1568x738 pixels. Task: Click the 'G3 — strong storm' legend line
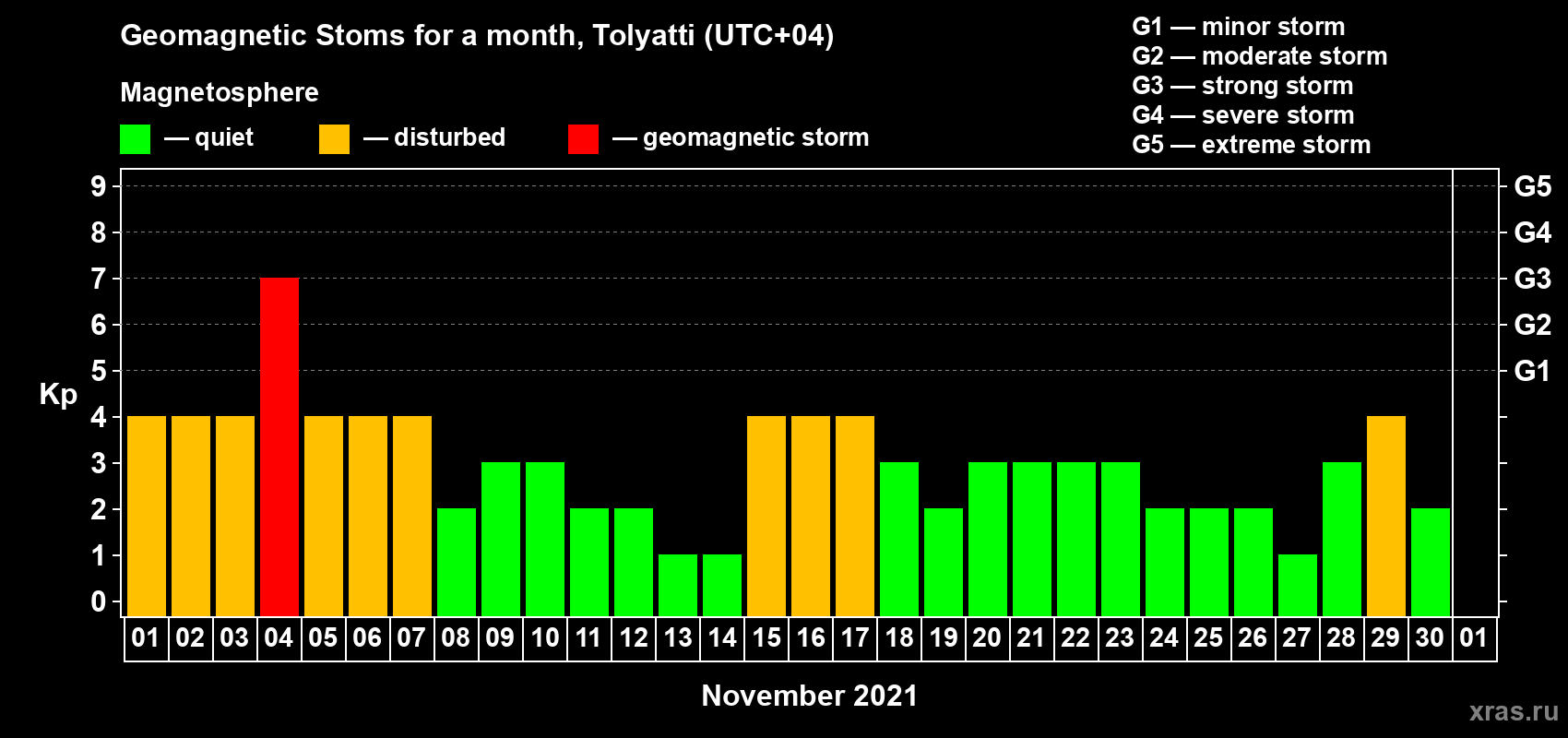(x=1242, y=86)
